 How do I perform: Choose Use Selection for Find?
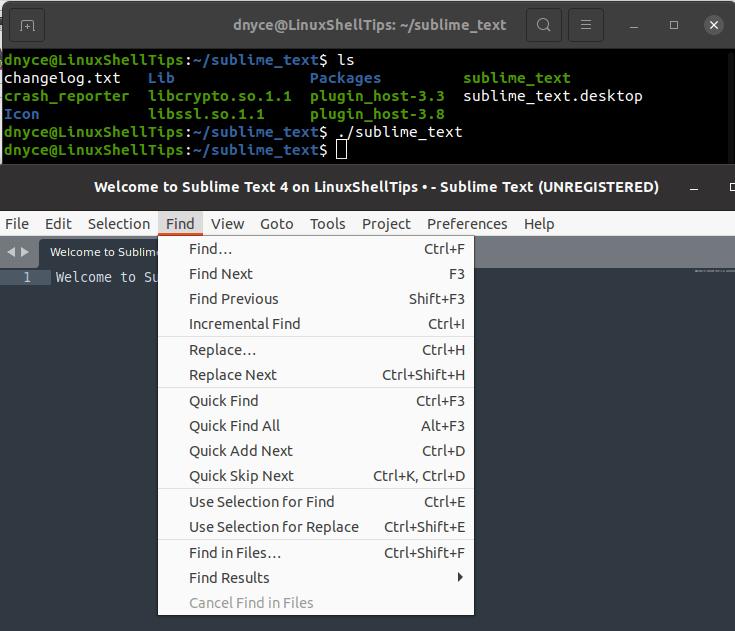[316, 502]
